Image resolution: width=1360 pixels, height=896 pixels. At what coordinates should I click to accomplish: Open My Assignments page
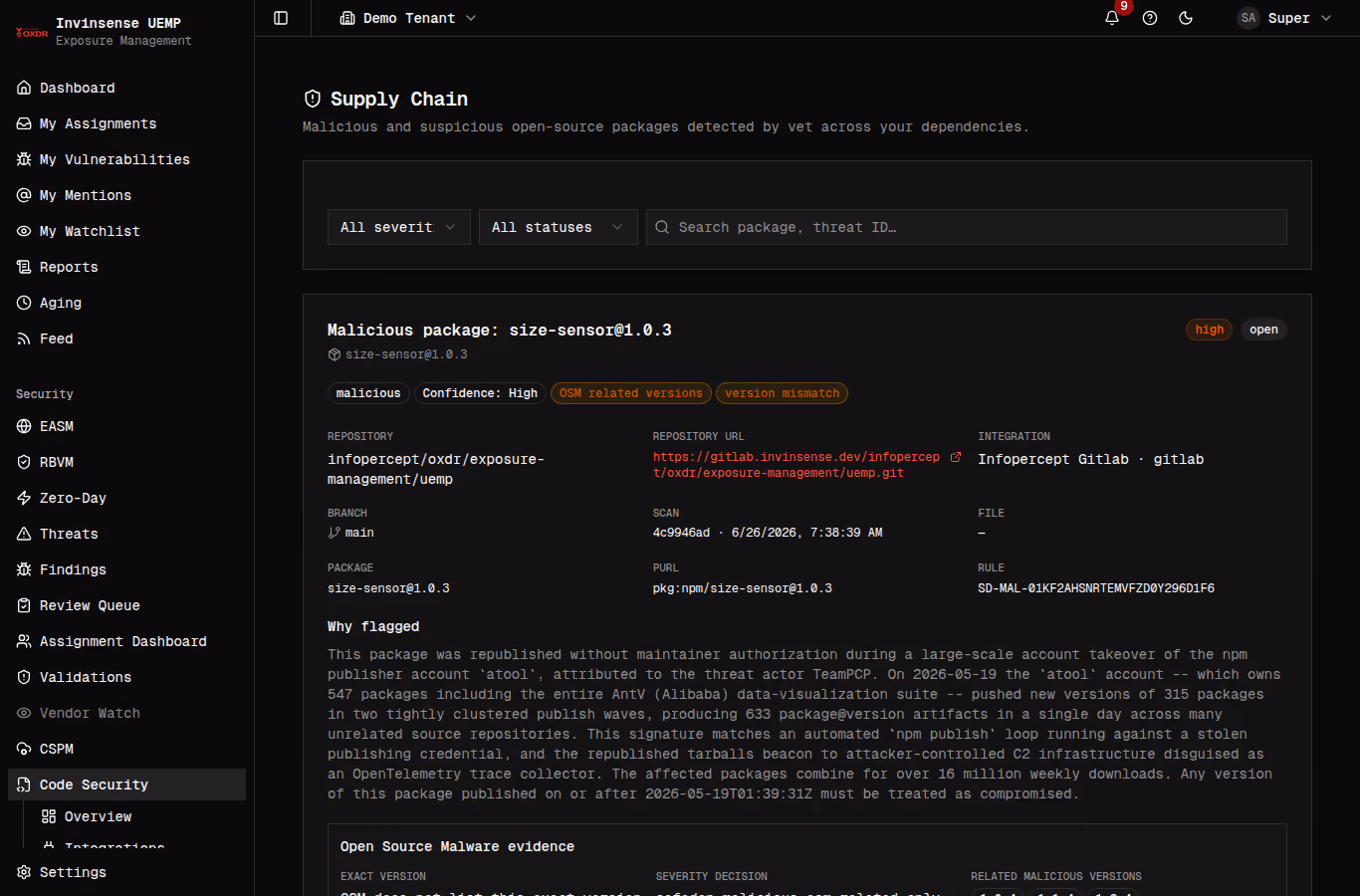click(x=126, y=123)
